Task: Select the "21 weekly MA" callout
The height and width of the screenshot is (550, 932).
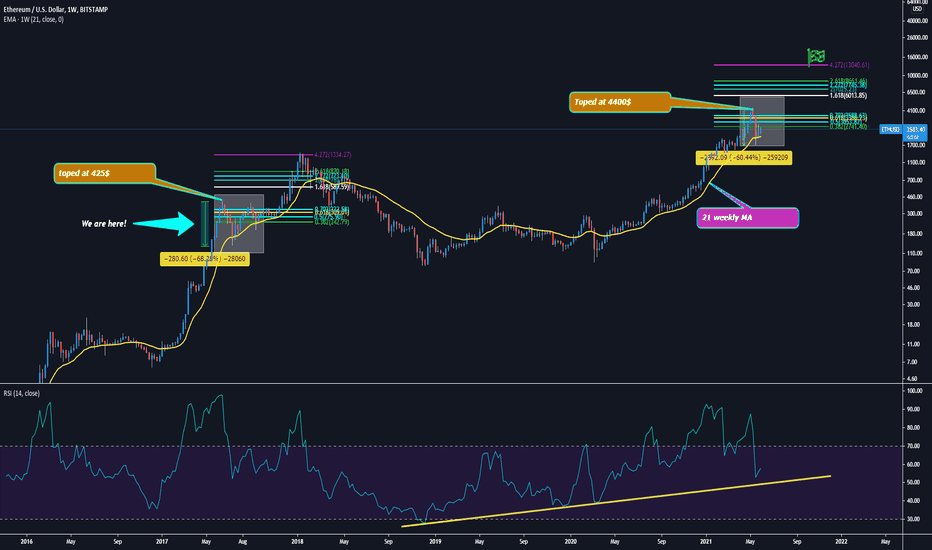Action: pyautogui.click(x=747, y=218)
